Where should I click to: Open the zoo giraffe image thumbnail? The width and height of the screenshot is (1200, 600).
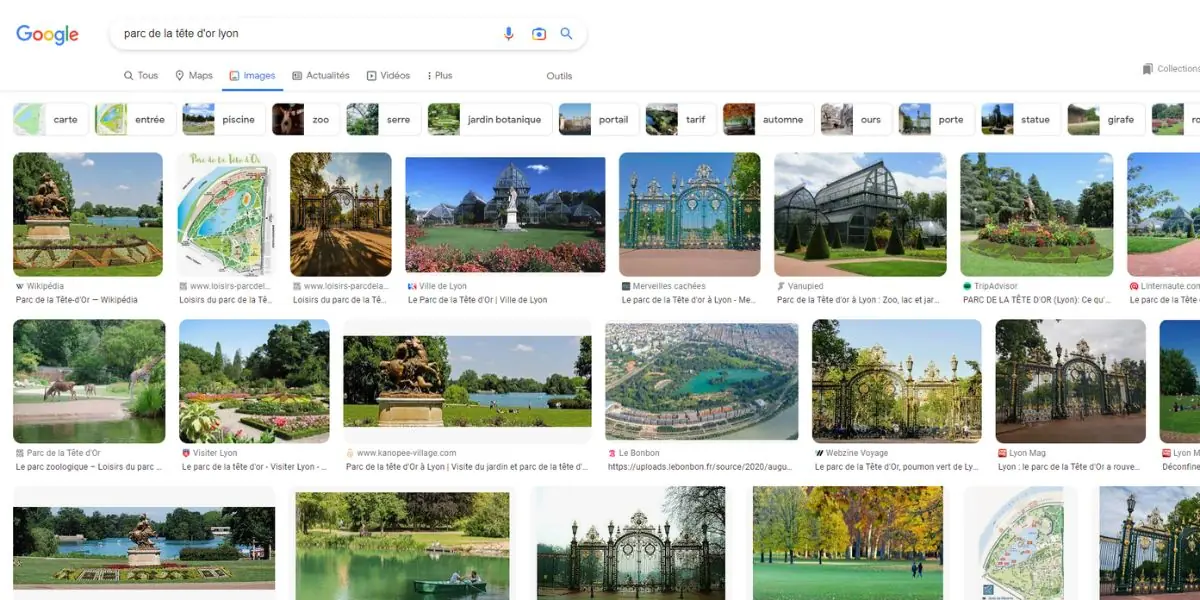tap(89, 381)
